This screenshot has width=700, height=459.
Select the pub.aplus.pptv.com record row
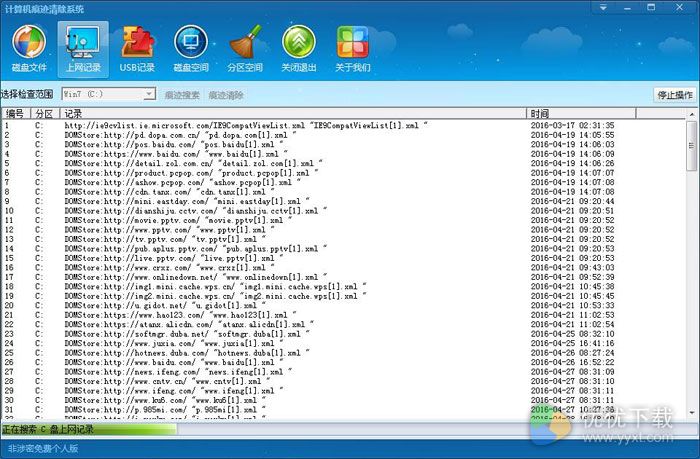pyautogui.click(x=343, y=249)
